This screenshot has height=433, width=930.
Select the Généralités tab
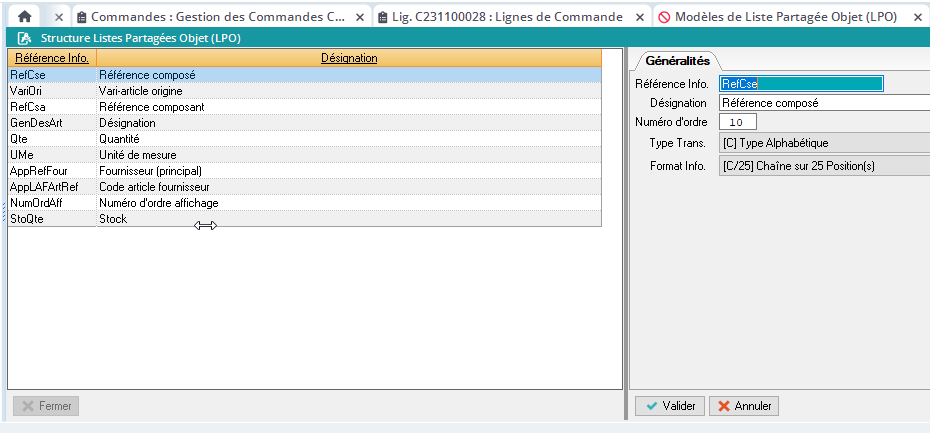[677, 61]
